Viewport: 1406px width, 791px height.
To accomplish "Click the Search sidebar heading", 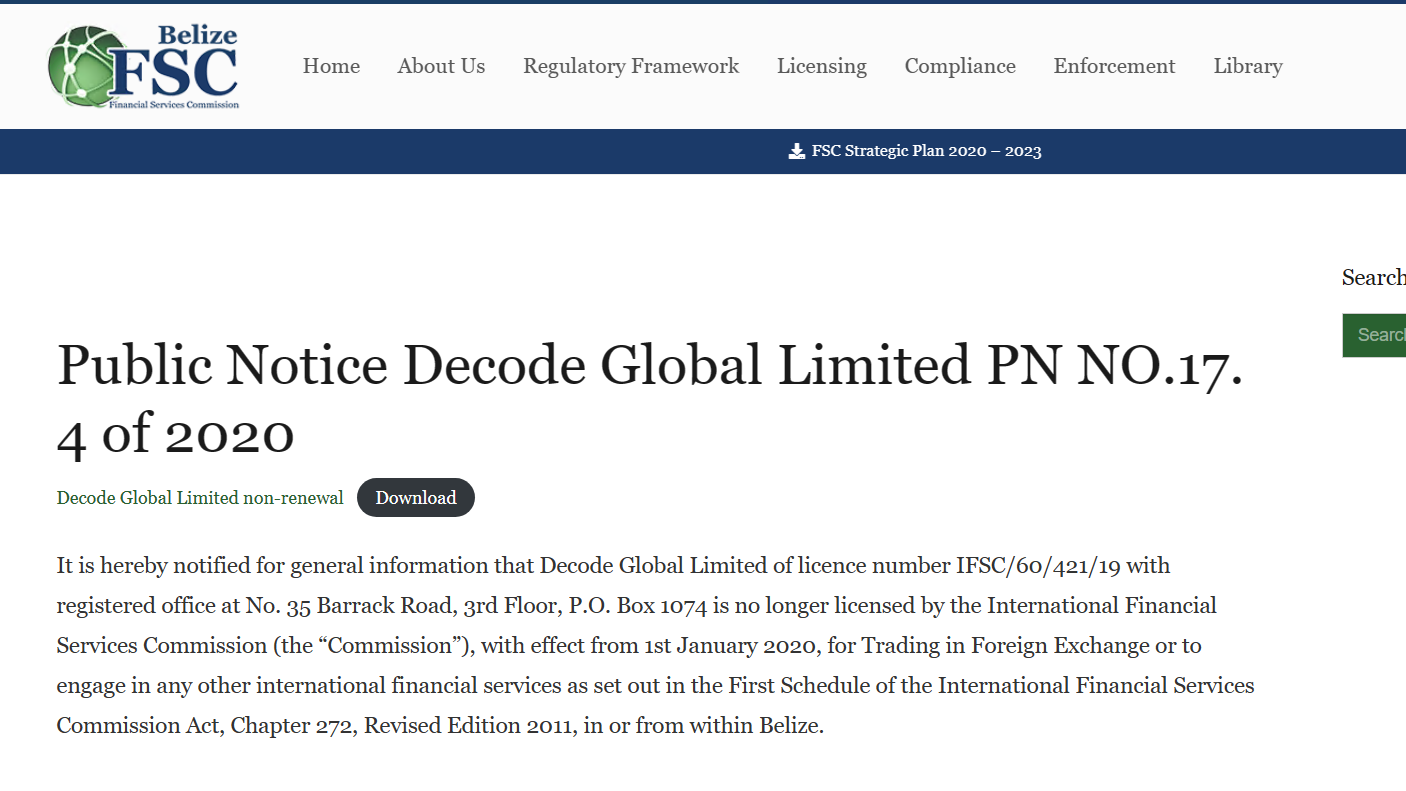I will (1373, 277).
